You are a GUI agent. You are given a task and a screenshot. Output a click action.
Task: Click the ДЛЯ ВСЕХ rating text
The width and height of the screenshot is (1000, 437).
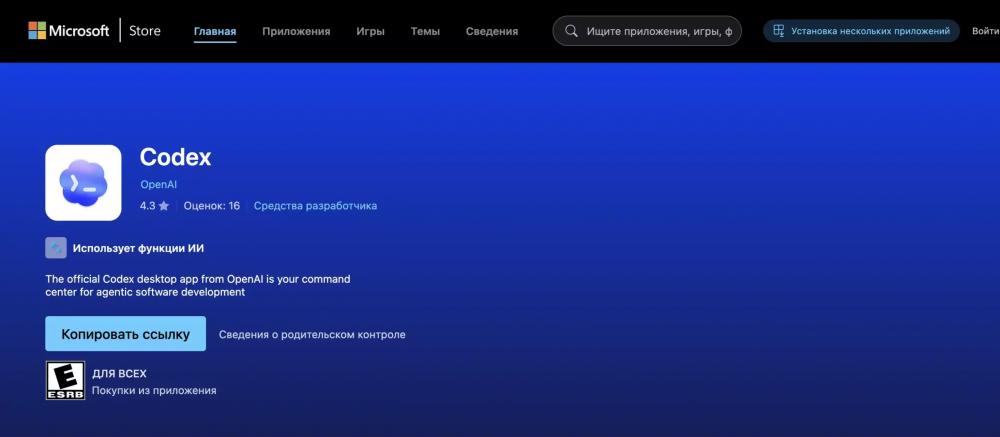click(x=119, y=374)
